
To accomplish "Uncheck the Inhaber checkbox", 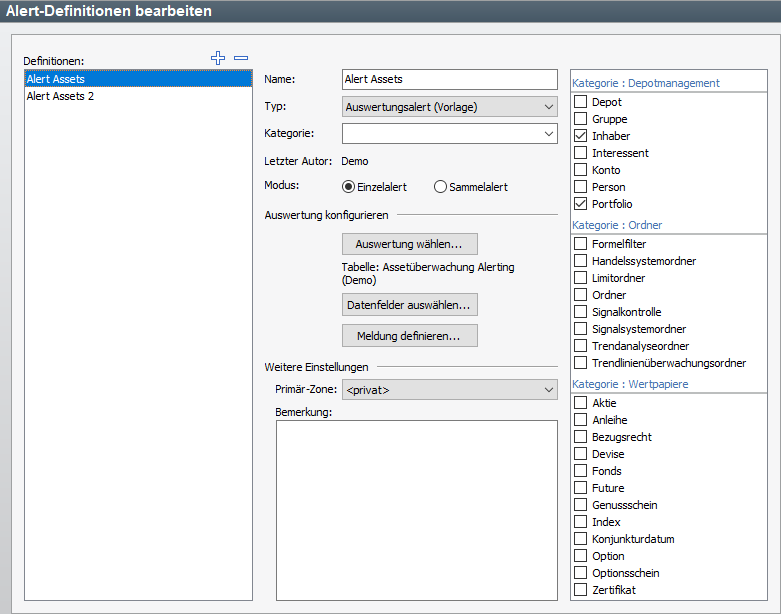I will tap(581, 136).
